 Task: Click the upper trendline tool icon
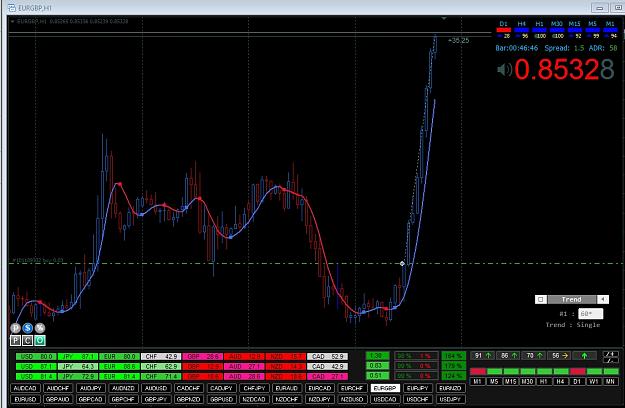[x=610, y=353]
